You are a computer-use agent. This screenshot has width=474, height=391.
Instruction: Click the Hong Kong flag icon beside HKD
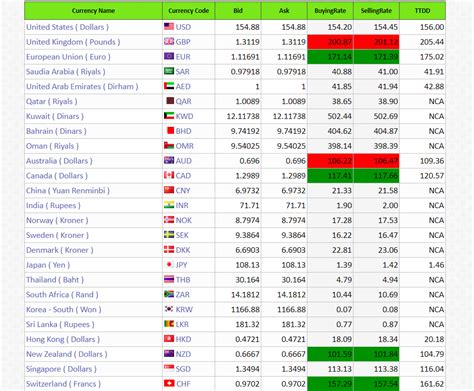(169, 339)
